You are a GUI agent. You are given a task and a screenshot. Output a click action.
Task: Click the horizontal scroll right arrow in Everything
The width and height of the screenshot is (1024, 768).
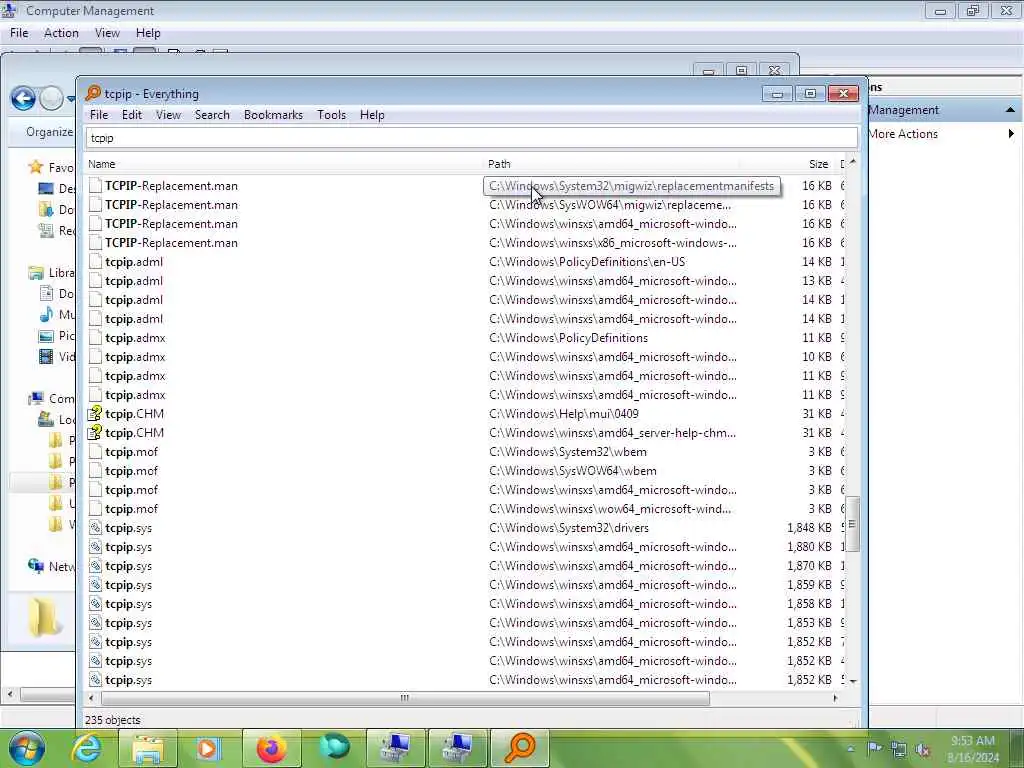(835, 698)
